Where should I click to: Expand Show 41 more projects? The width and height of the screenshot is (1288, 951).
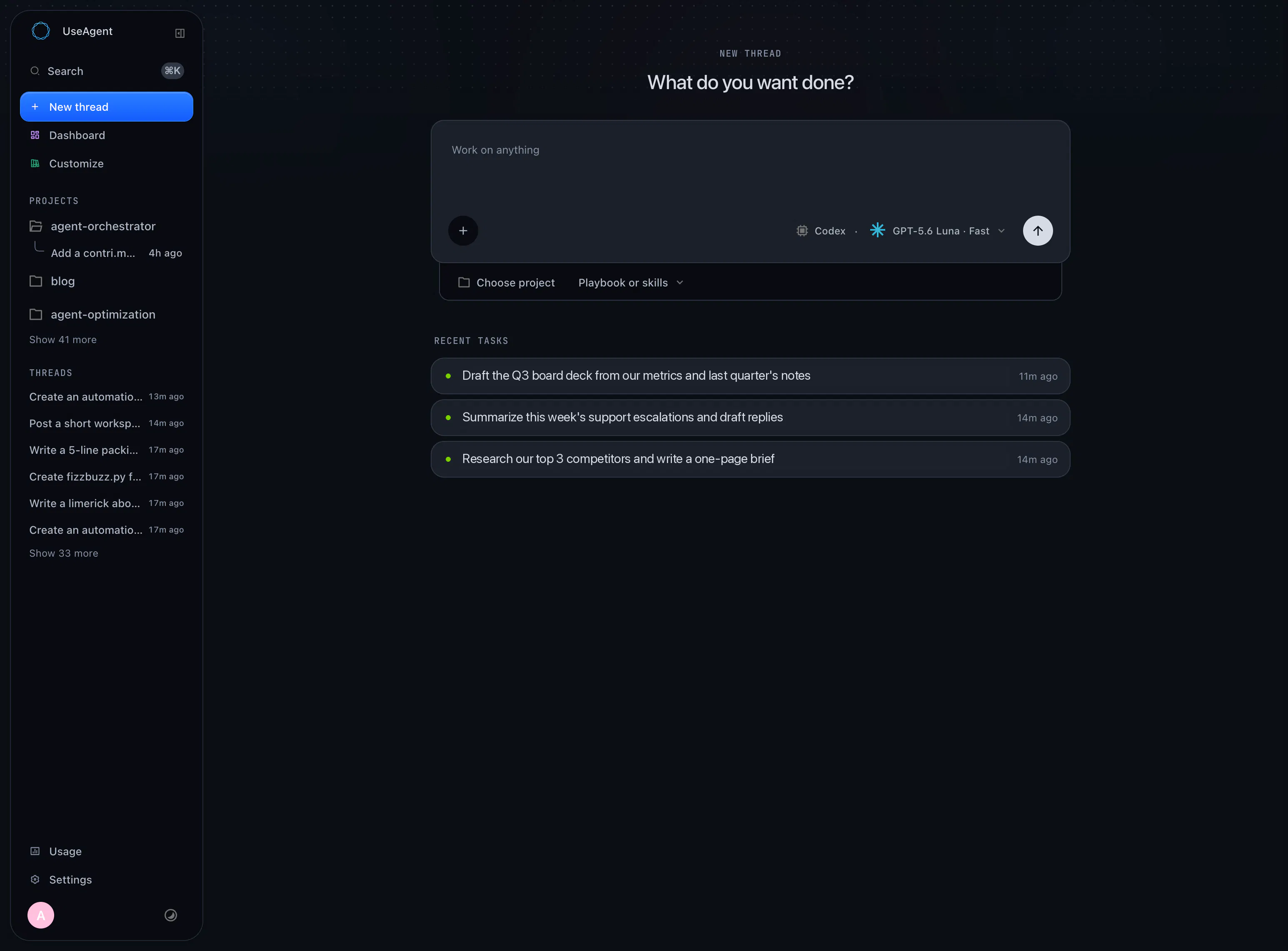(63, 340)
